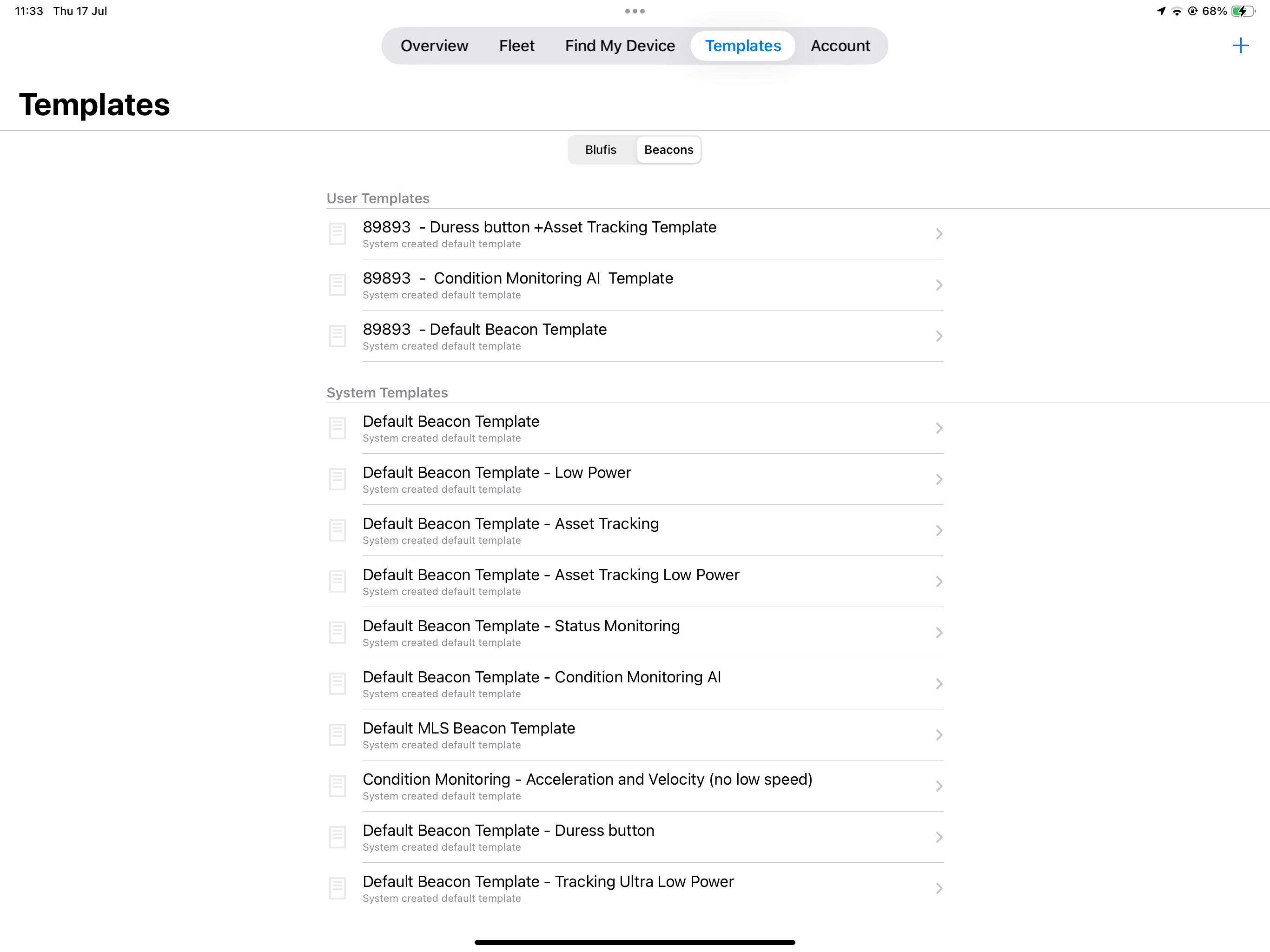Click document icon beside Low Power template
The width and height of the screenshot is (1270, 952).
337,479
